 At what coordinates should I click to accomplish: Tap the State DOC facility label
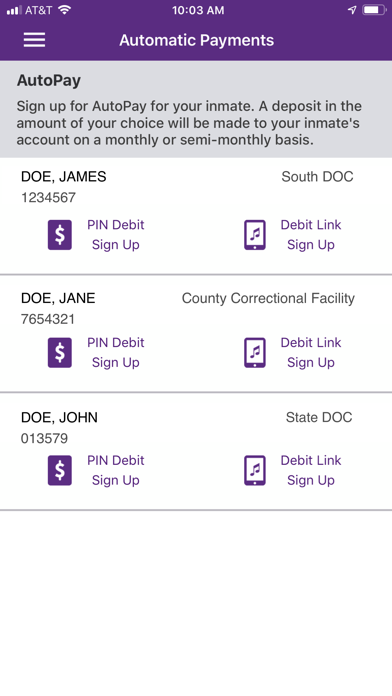pos(319,417)
